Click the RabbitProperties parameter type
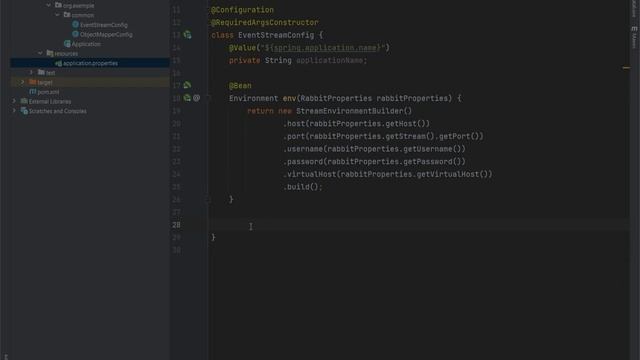Image resolution: width=640 pixels, height=360 pixels. tap(336, 98)
